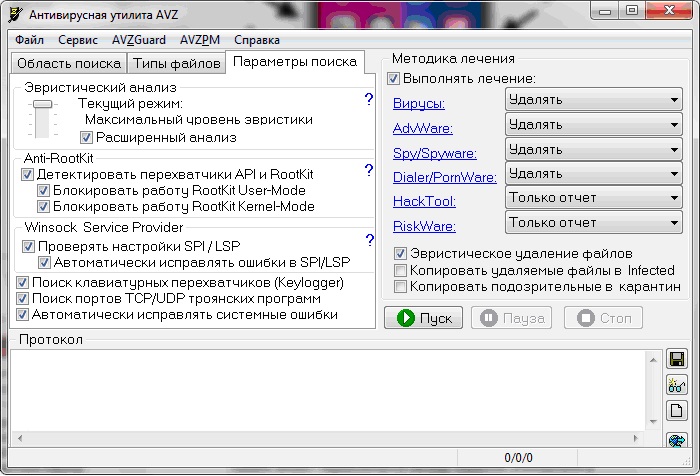Click the Стоп button
700x476 pixels.
(604, 318)
